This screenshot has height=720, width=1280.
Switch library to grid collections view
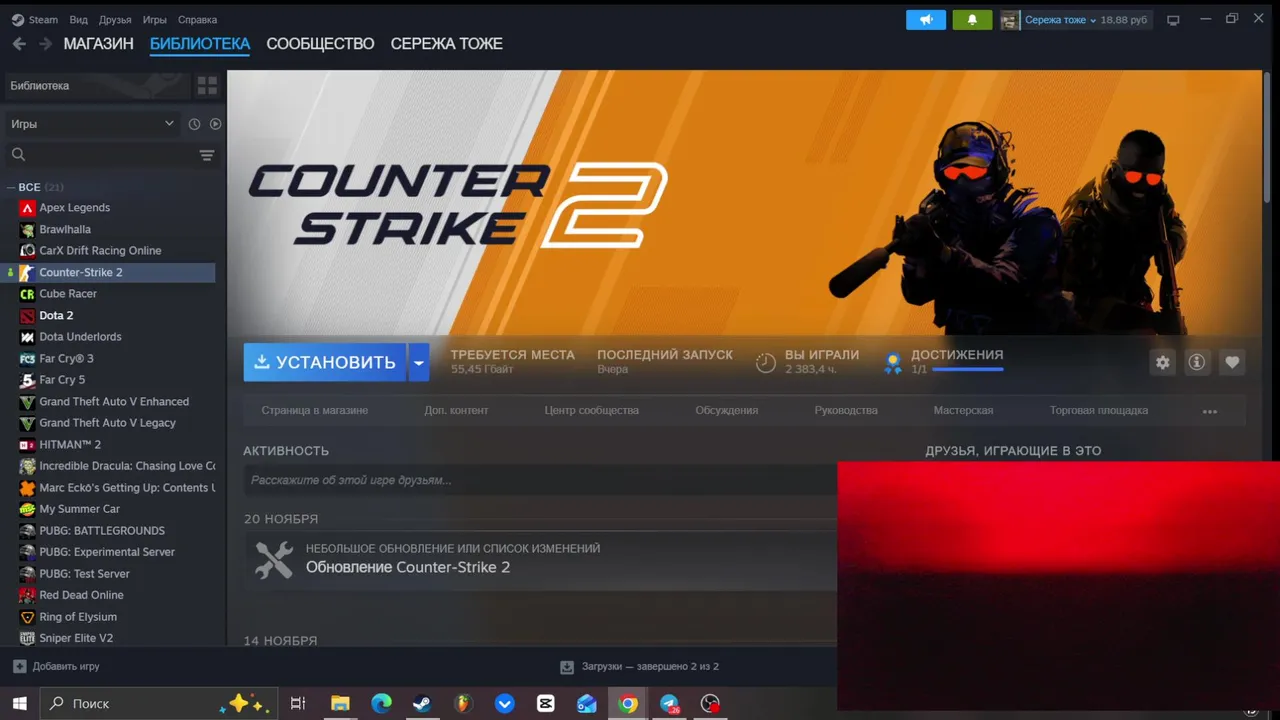pyautogui.click(x=207, y=86)
